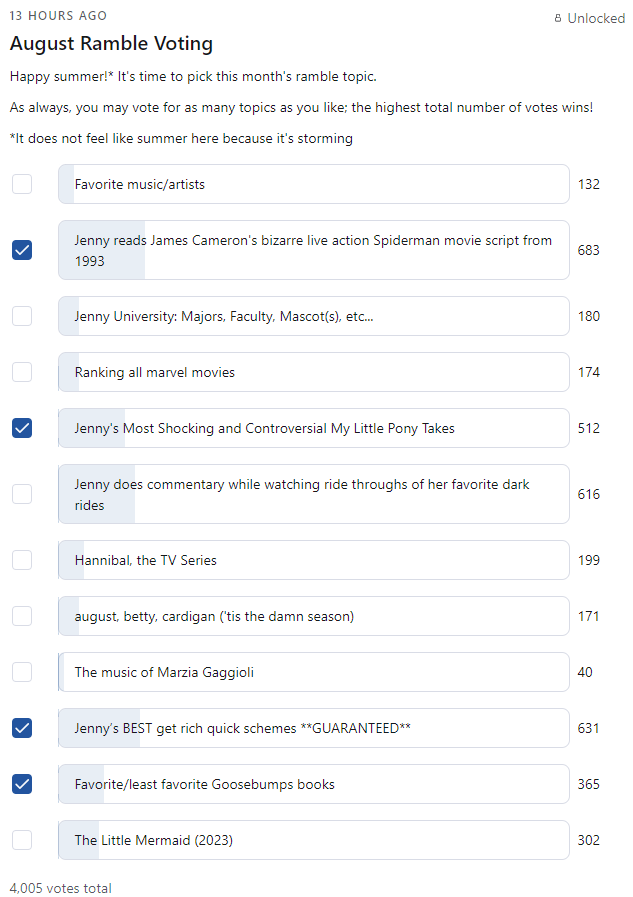Click The Little Mermaid (2023) option bar

click(x=314, y=840)
